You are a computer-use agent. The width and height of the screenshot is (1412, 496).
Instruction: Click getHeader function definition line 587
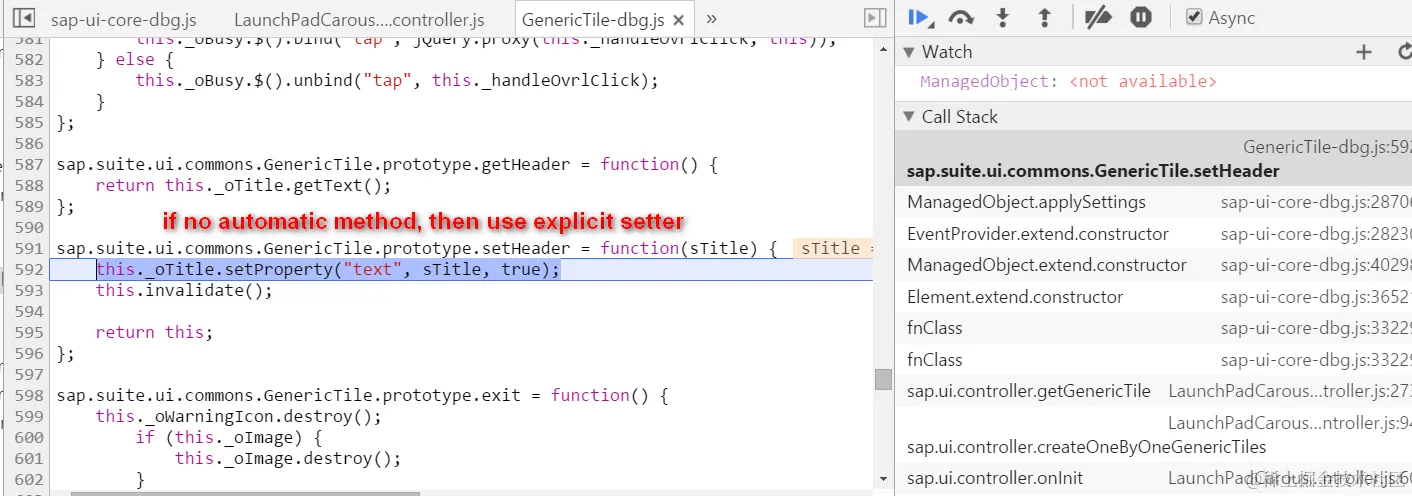tap(387, 165)
